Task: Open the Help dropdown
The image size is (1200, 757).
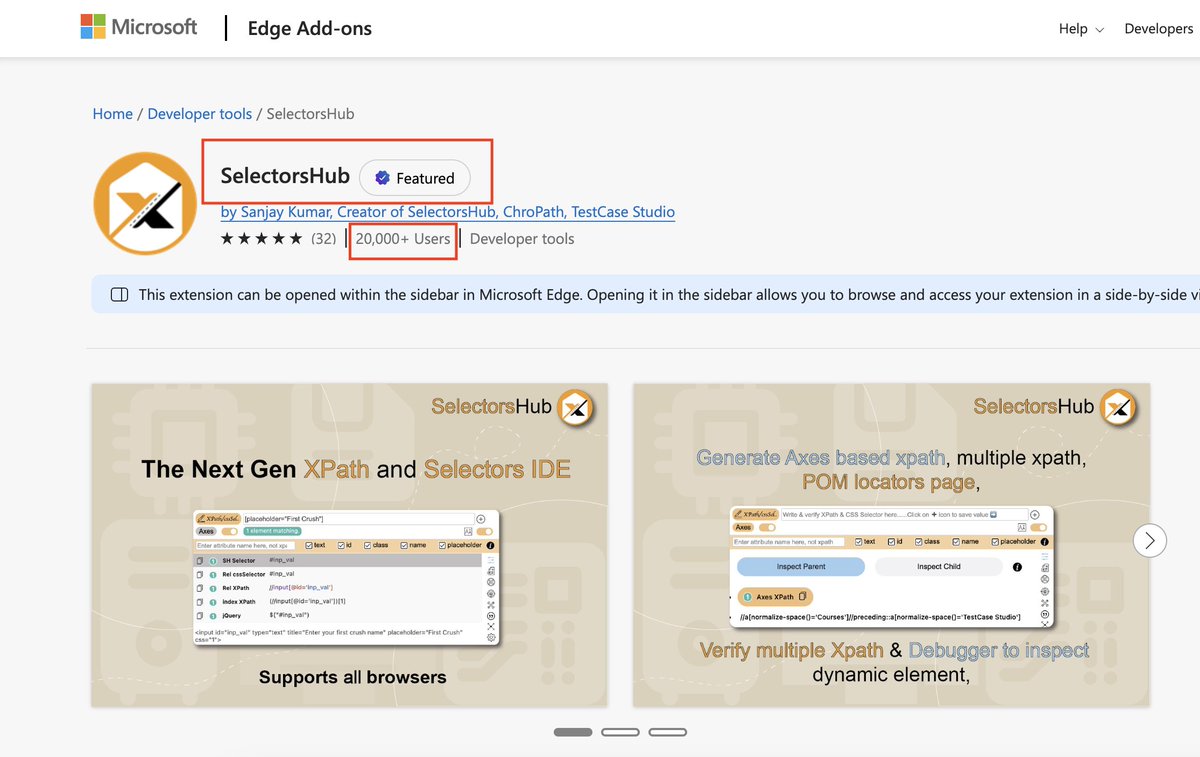Action: [x=1080, y=29]
